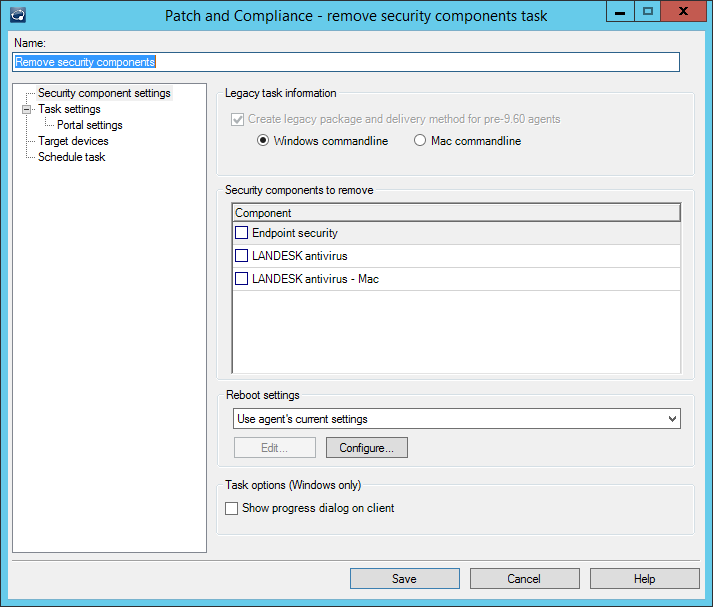
Task: Click the Endpoint security row text
Action: pos(295,233)
